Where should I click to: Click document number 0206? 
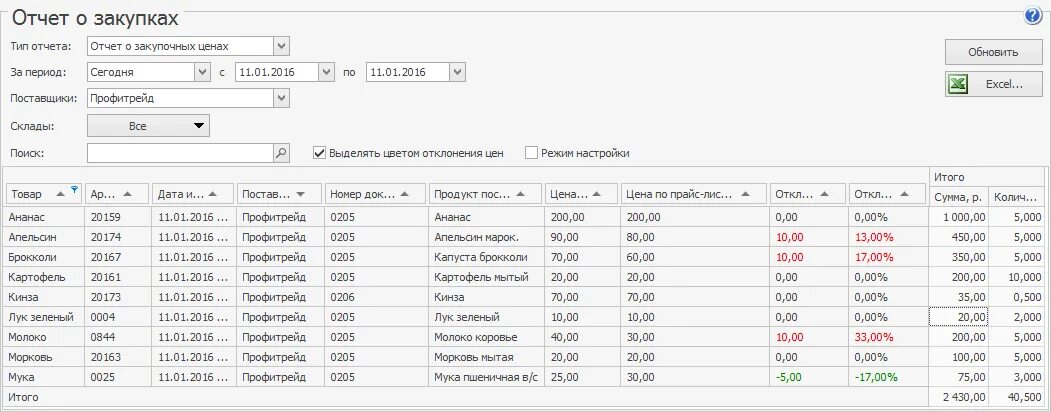[x=342, y=297]
